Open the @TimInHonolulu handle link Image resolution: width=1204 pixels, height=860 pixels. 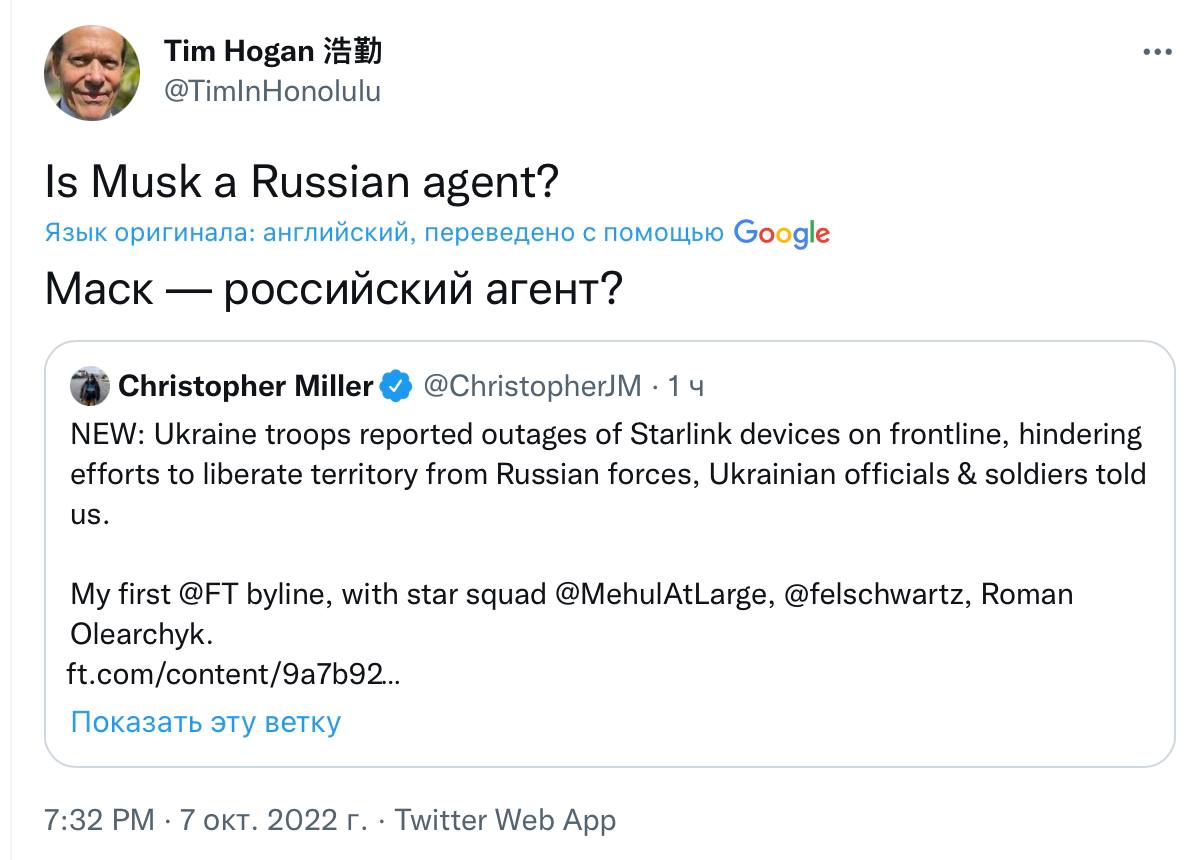(272, 91)
